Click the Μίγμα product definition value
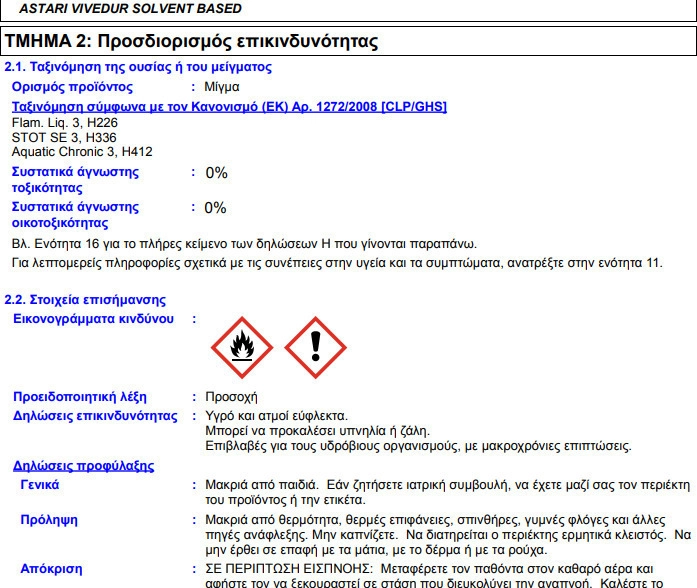Image resolution: width=697 pixels, height=588 pixels. (x=222, y=87)
